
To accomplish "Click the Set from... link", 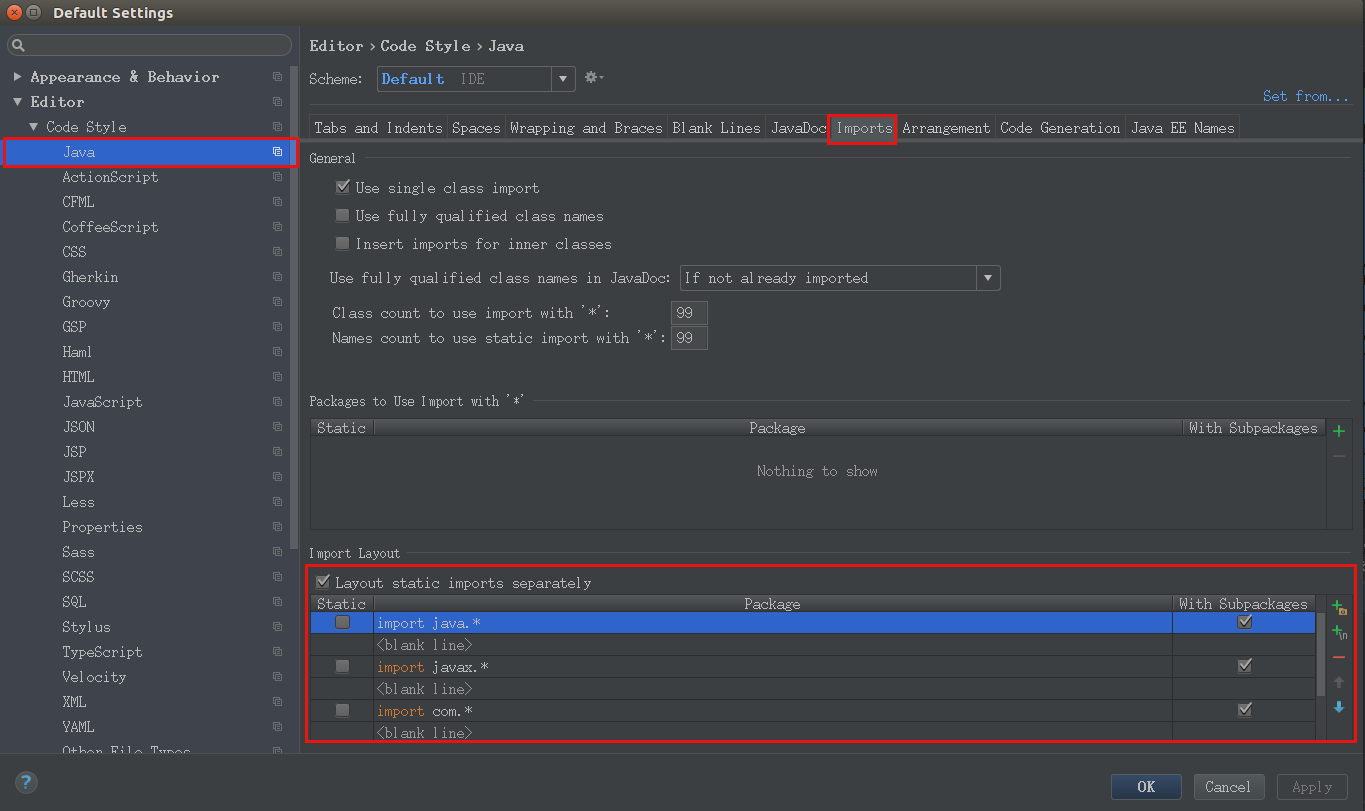I will [1306, 96].
